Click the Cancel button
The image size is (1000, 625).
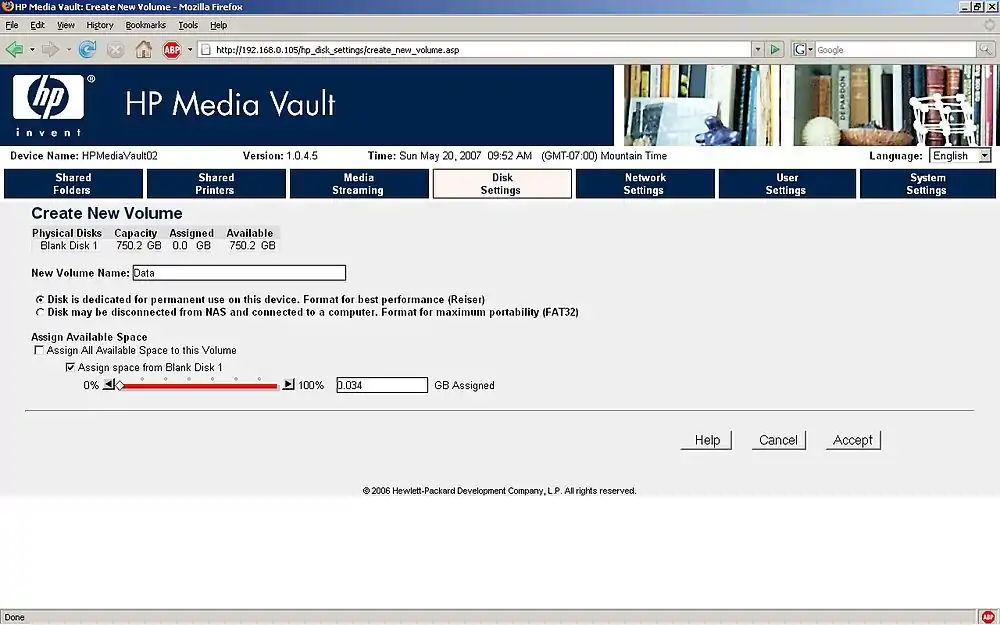(x=778, y=440)
